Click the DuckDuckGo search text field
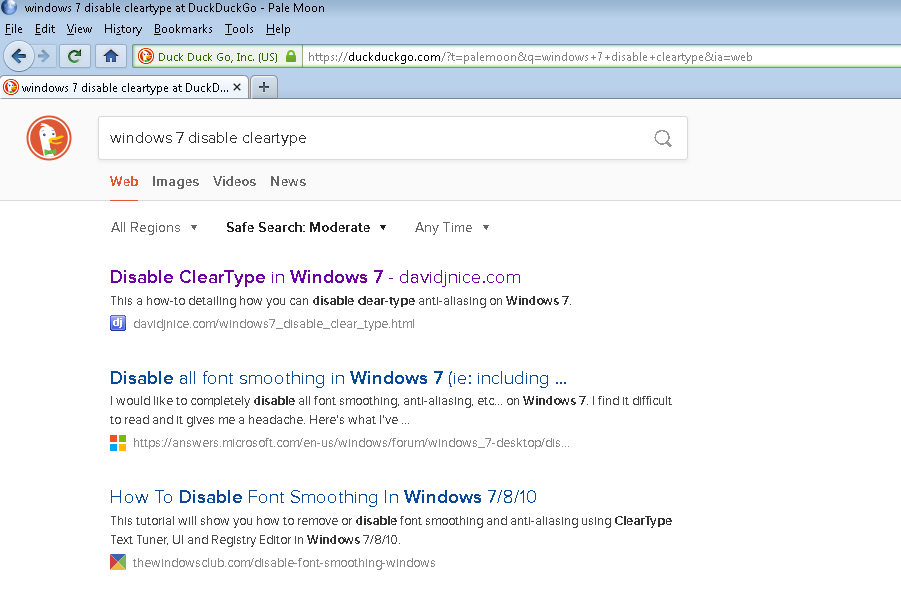 [x=370, y=138]
